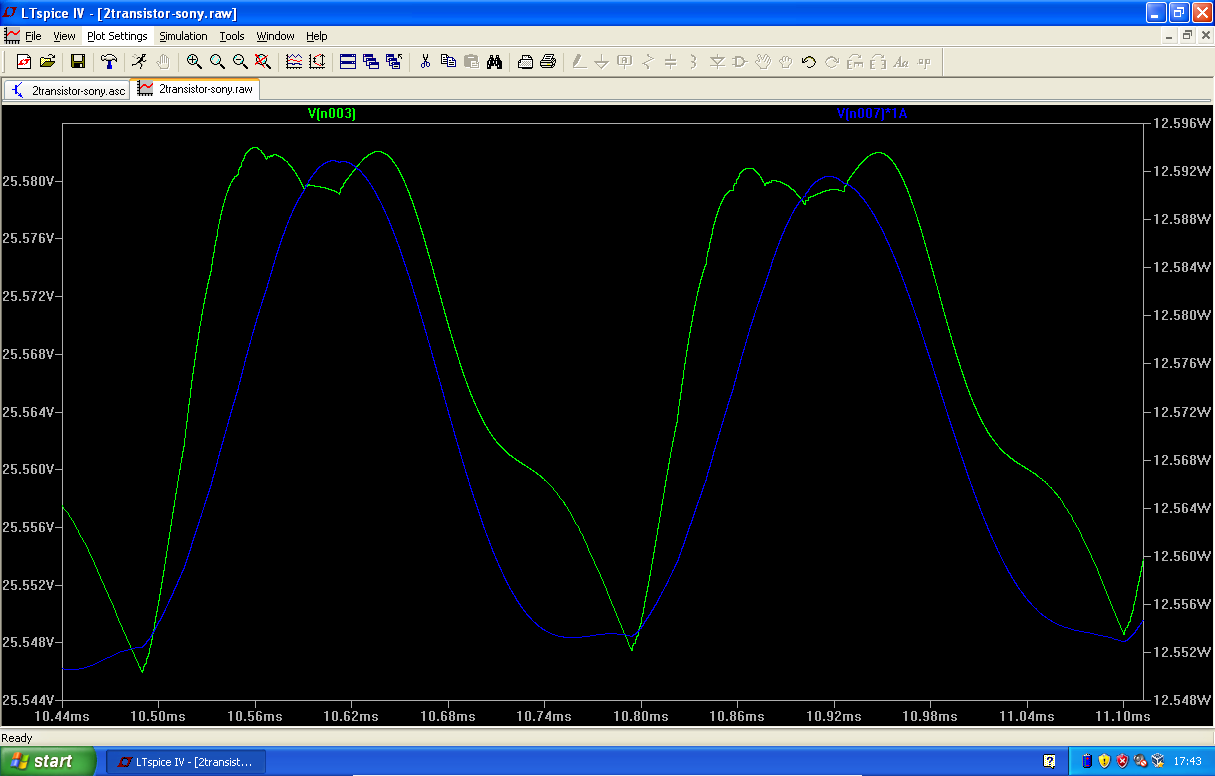Click the LTspice IV taskbar button
Viewport: 1215px width, 776px height.
click(x=186, y=762)
